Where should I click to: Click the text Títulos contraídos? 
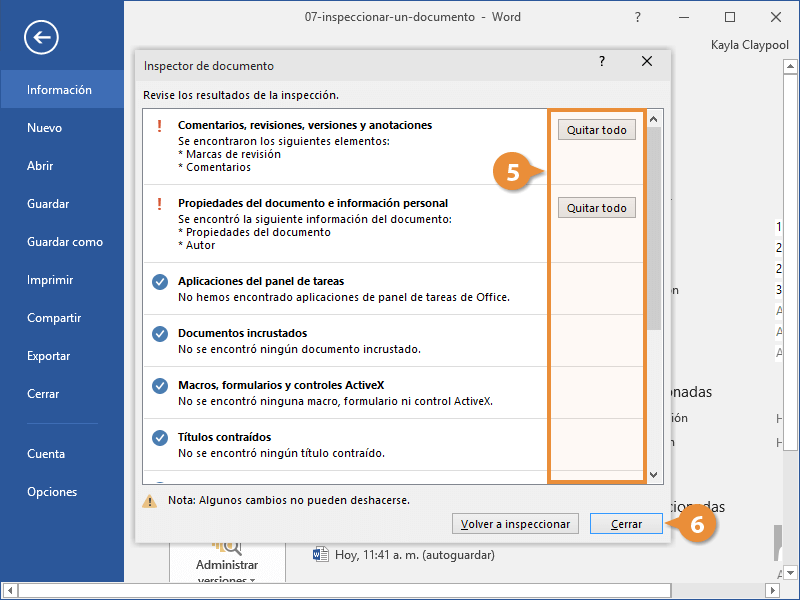pyautogui.click(x=224, y=437)
